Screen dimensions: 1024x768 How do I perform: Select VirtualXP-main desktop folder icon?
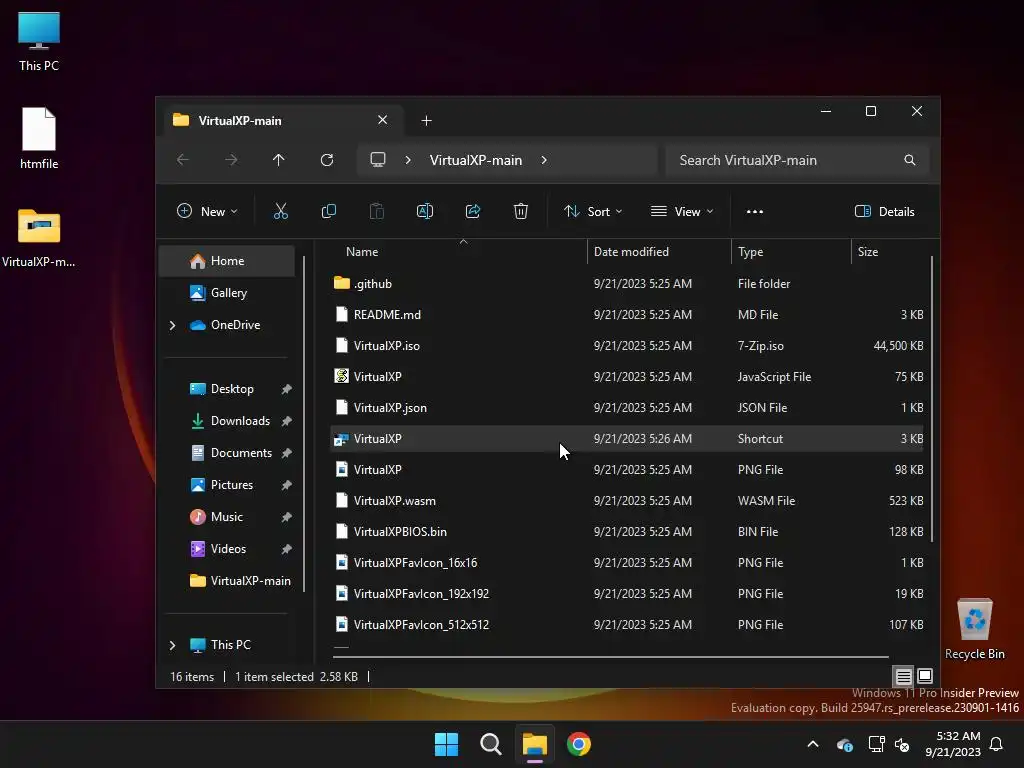pyautogui.click(x=39, y=238)
